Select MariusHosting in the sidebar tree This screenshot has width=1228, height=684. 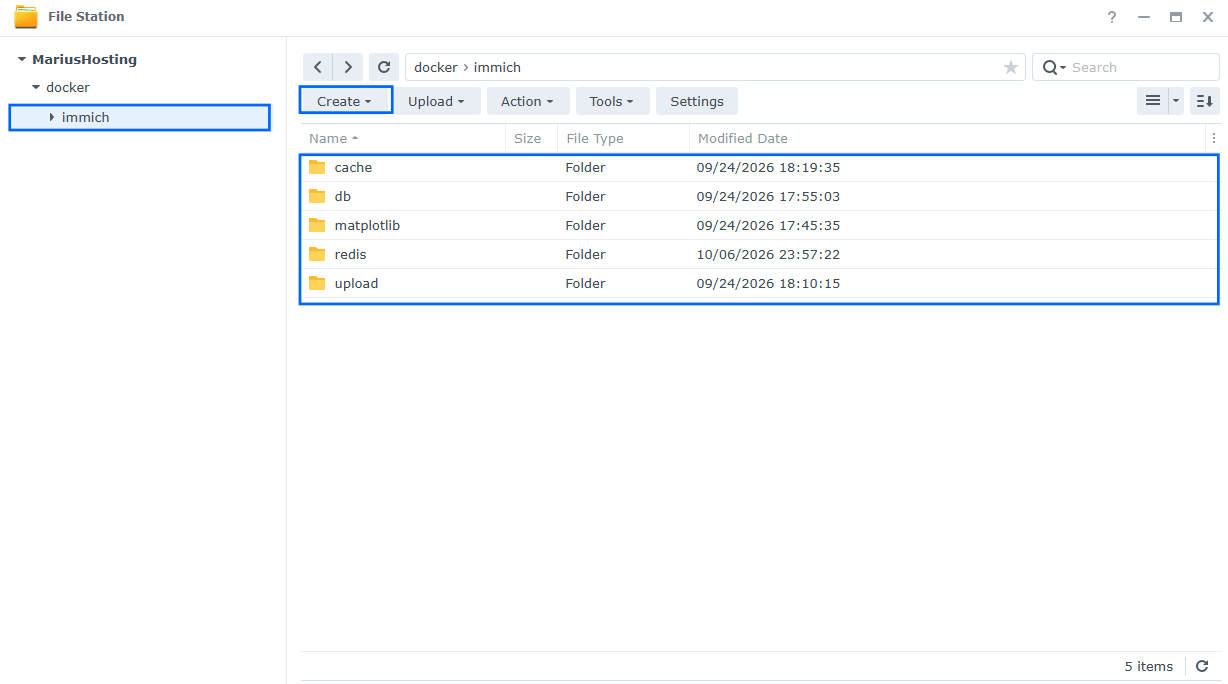pyautogui.click(x=84, y=59)
